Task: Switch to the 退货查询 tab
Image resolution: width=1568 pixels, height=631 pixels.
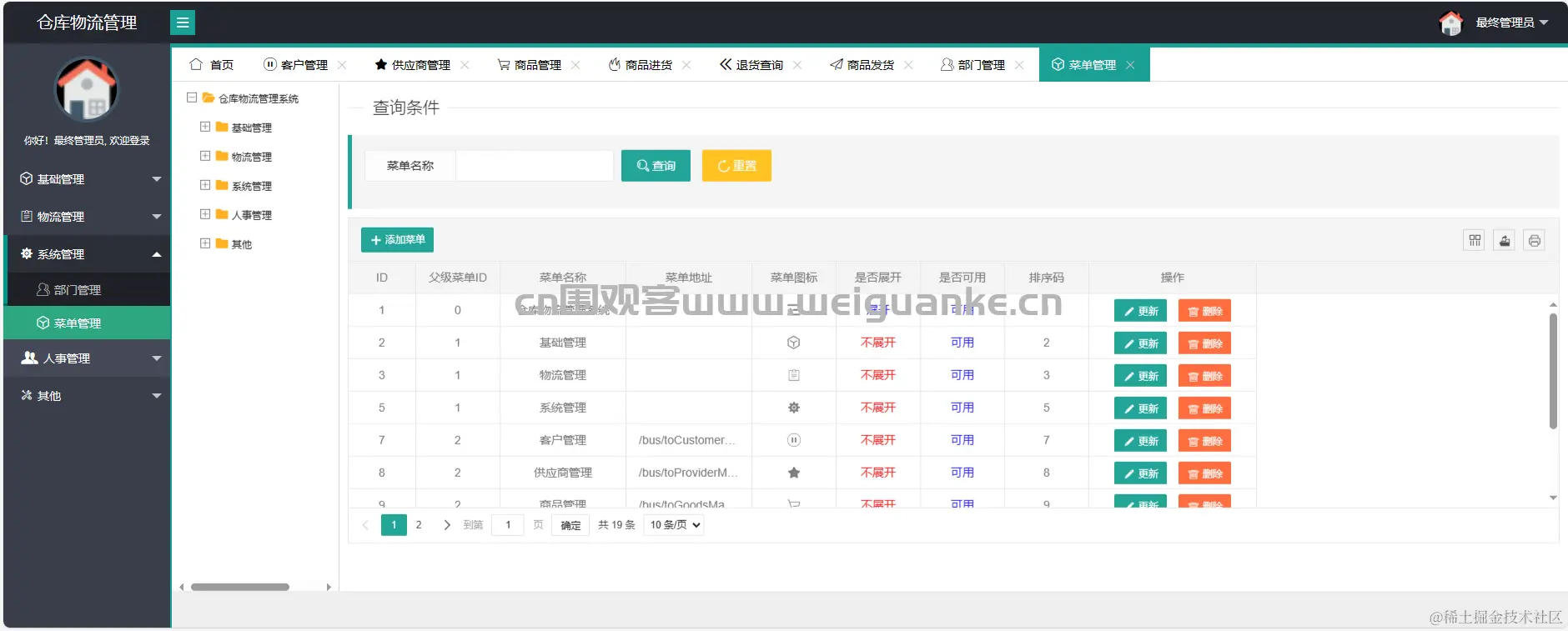Action: click(751, 65)
